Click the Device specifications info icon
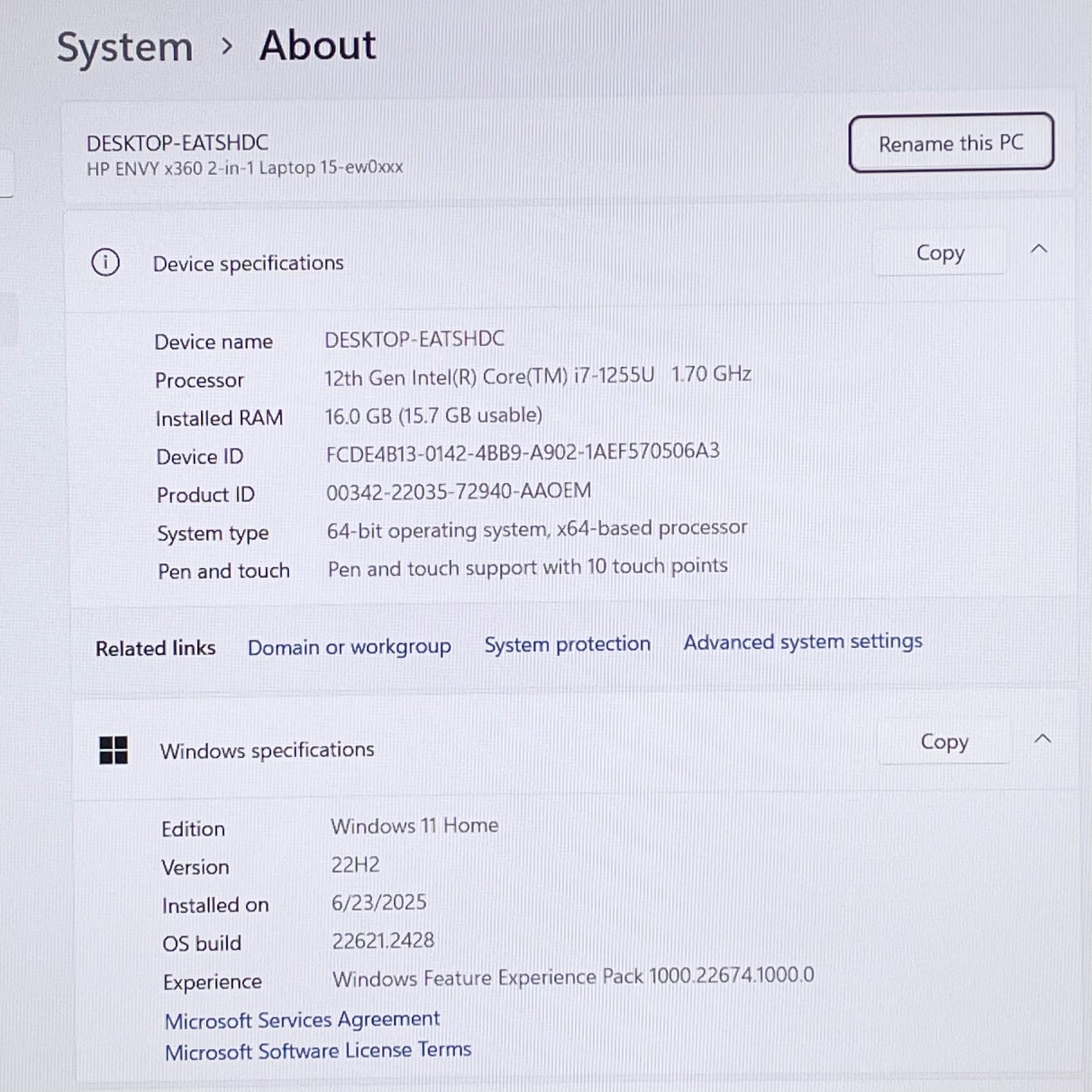Screen dimensions: 1092x1092 (x=106, y=264)
